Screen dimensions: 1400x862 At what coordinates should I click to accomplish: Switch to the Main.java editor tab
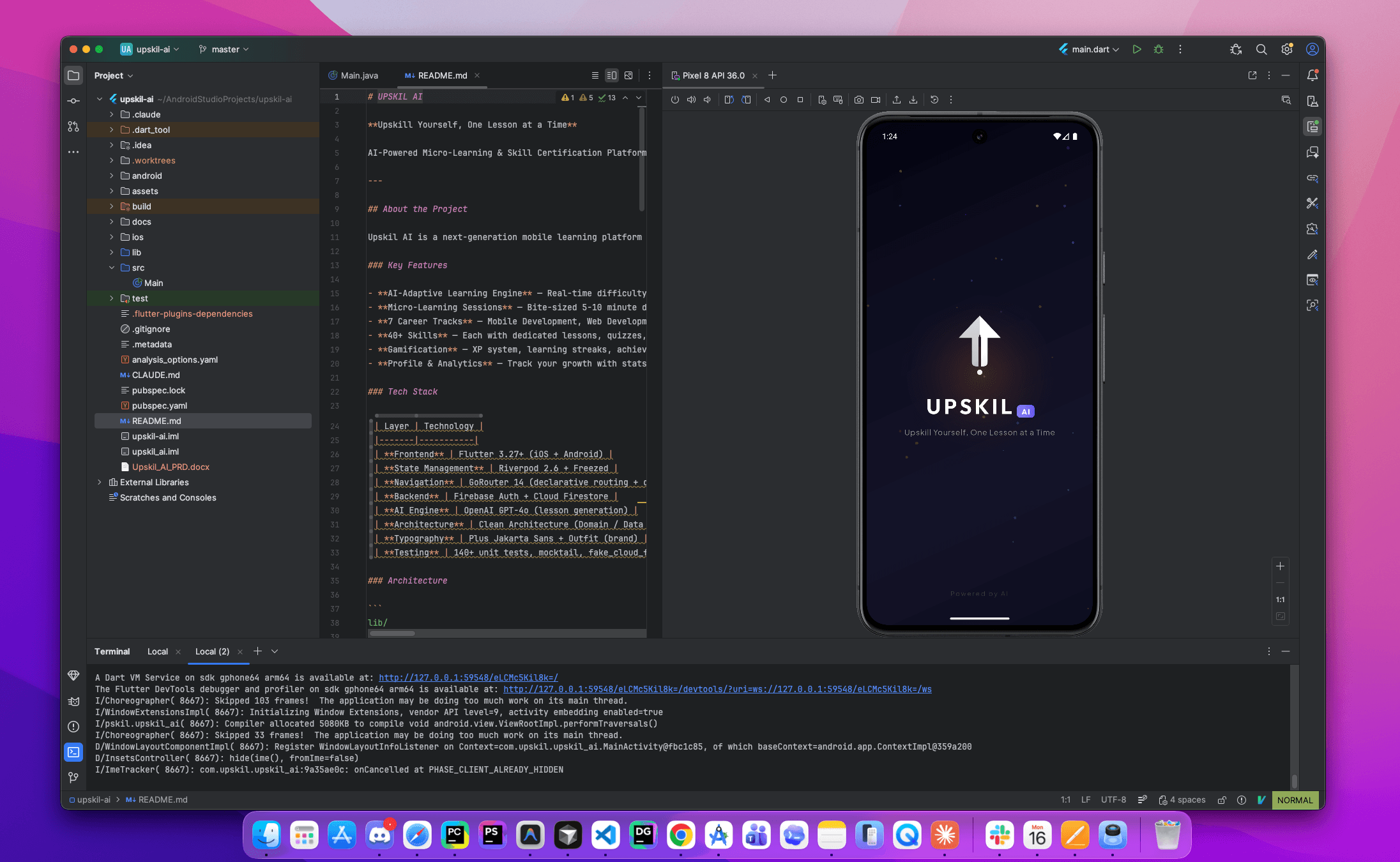click(x=359, y=75)
